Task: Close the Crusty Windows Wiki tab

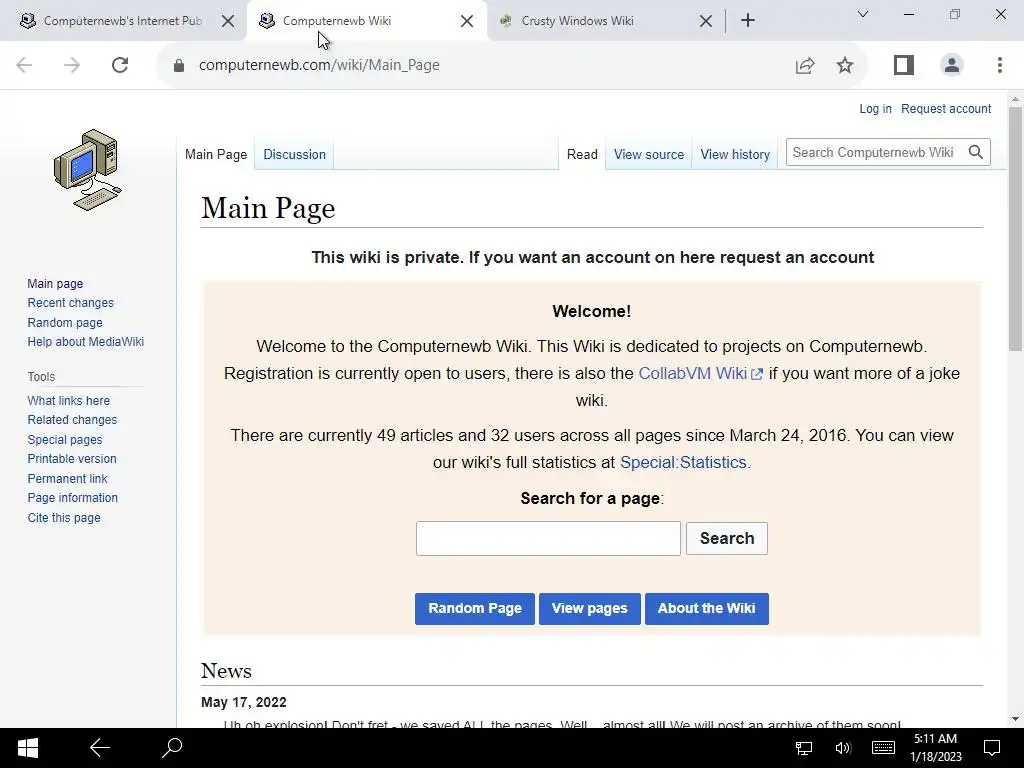Action: coord(706,21)
